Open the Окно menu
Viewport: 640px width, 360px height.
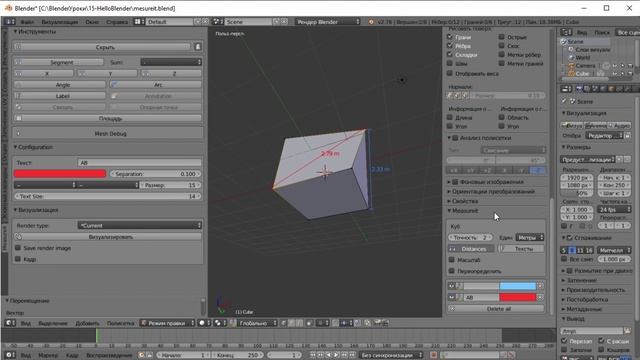[x=92, y=22]
